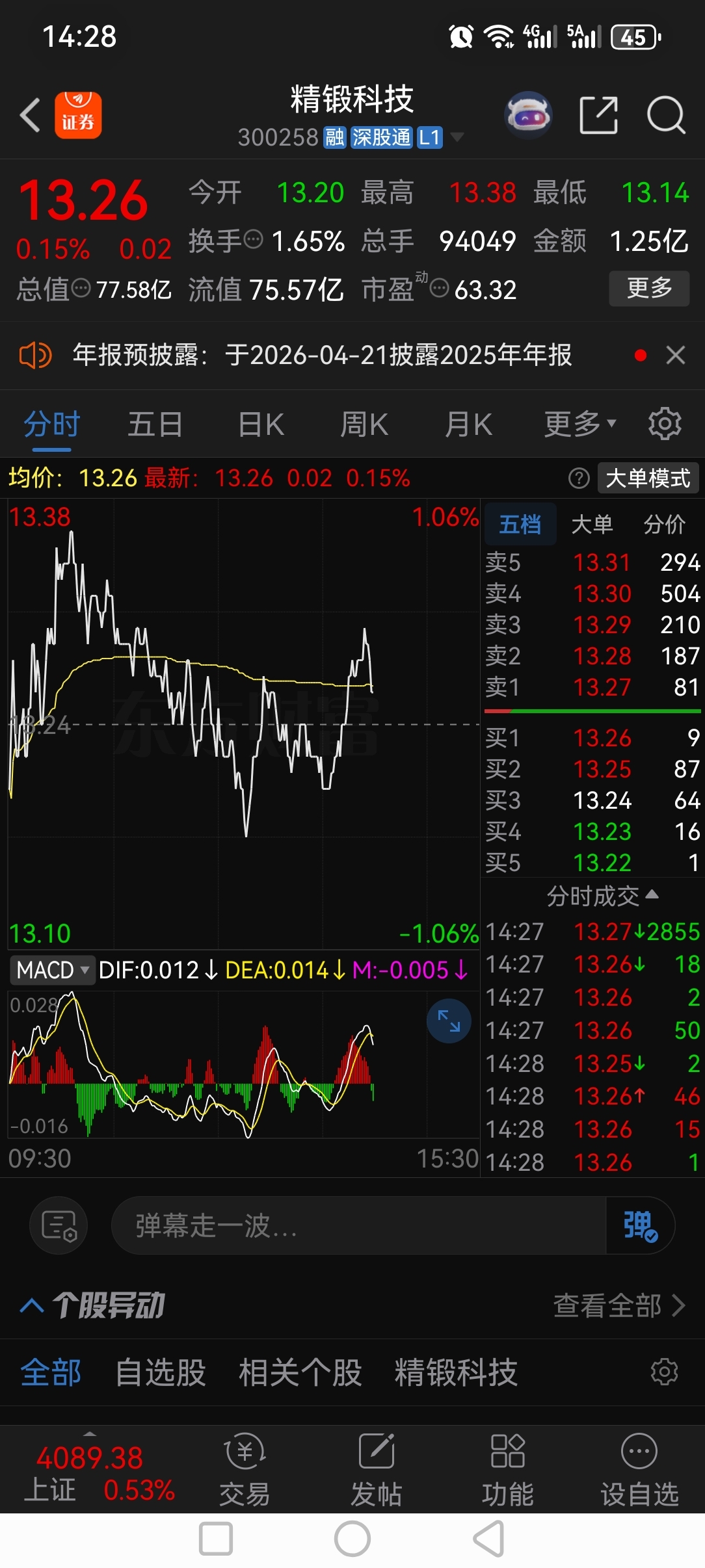The image size is (705, 1568).
Task: Tap the 买5 13.22 order row
Action: point(592,862)
